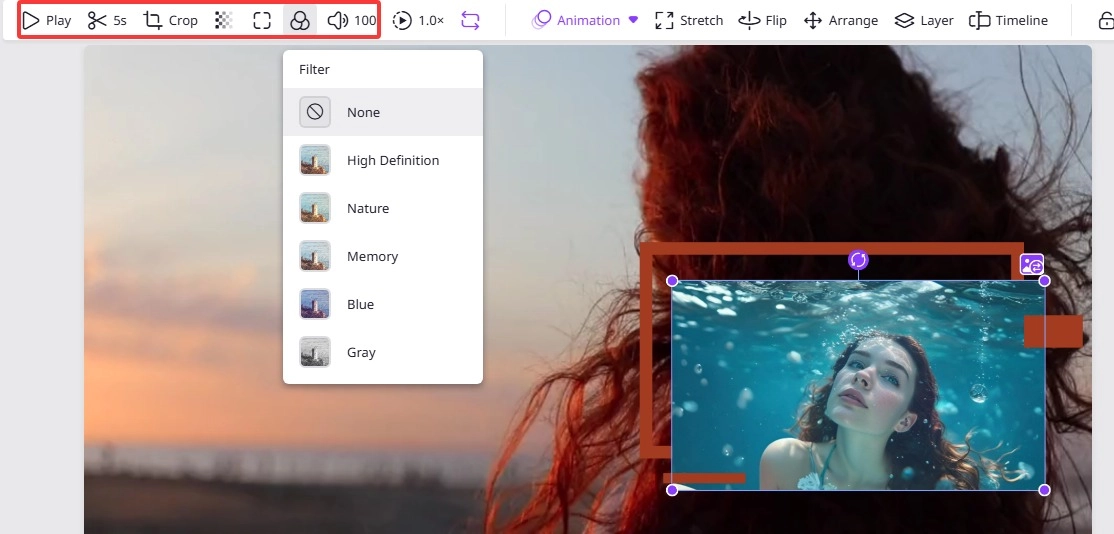Choose the Blue filter
This screenshot has height=534, width=1114.
(x=383, y=304)
